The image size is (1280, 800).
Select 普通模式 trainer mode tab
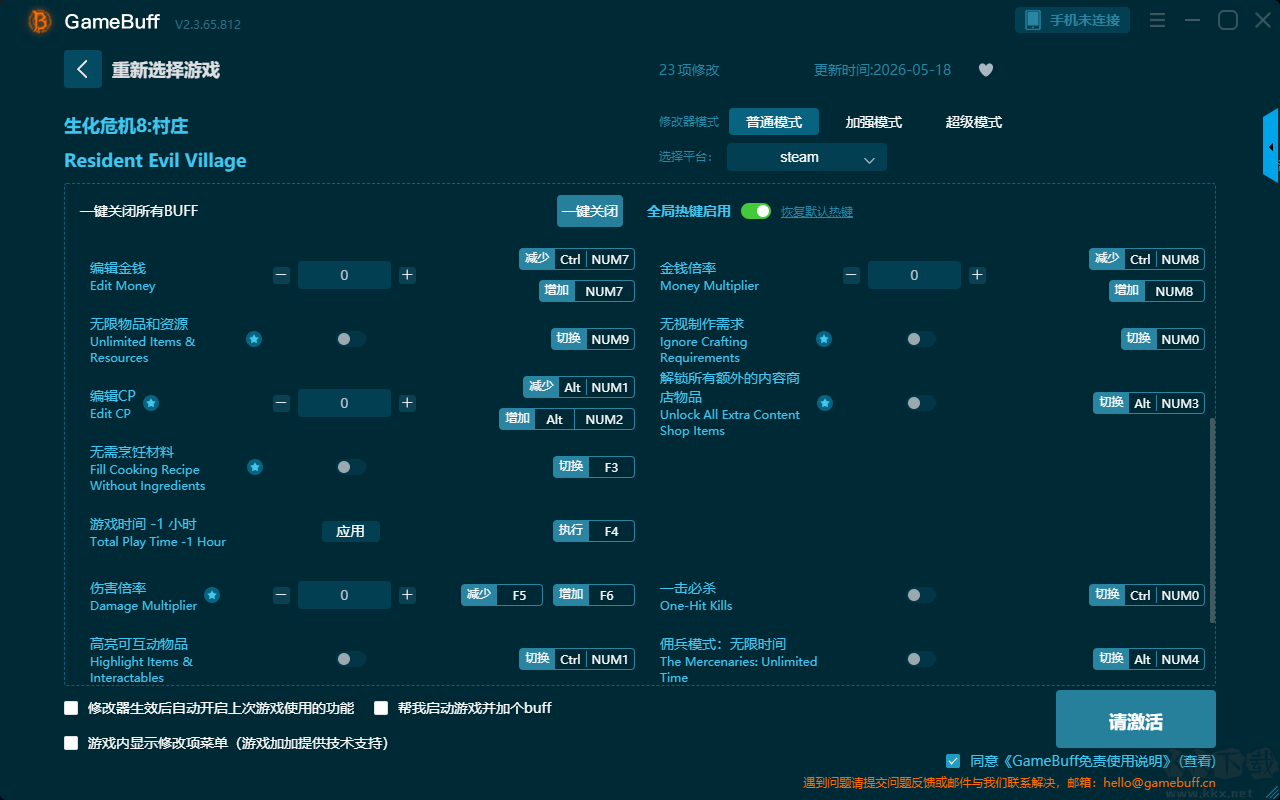point(774,122)
